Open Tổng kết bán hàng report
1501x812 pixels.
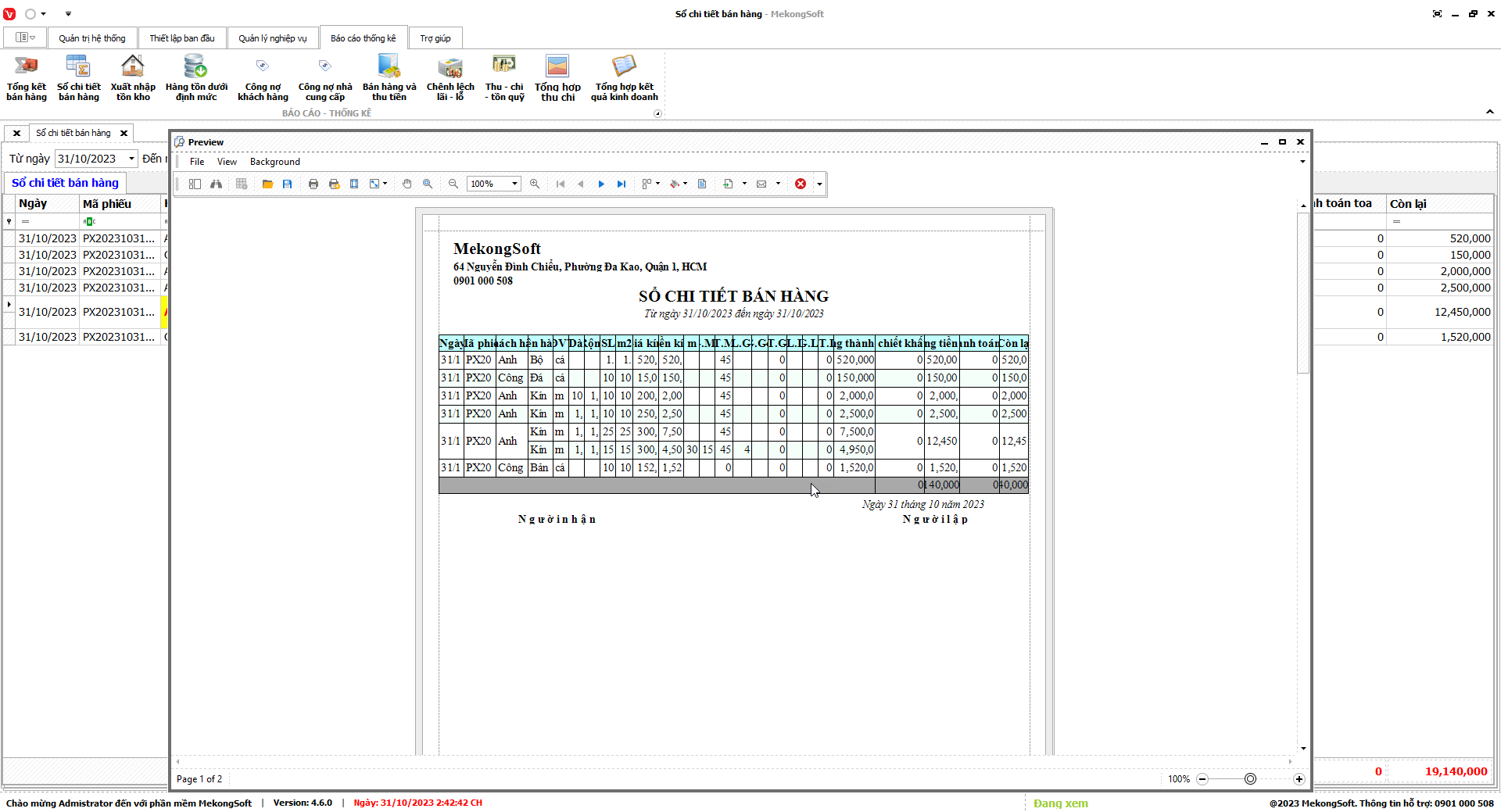[x=27, y=78]
